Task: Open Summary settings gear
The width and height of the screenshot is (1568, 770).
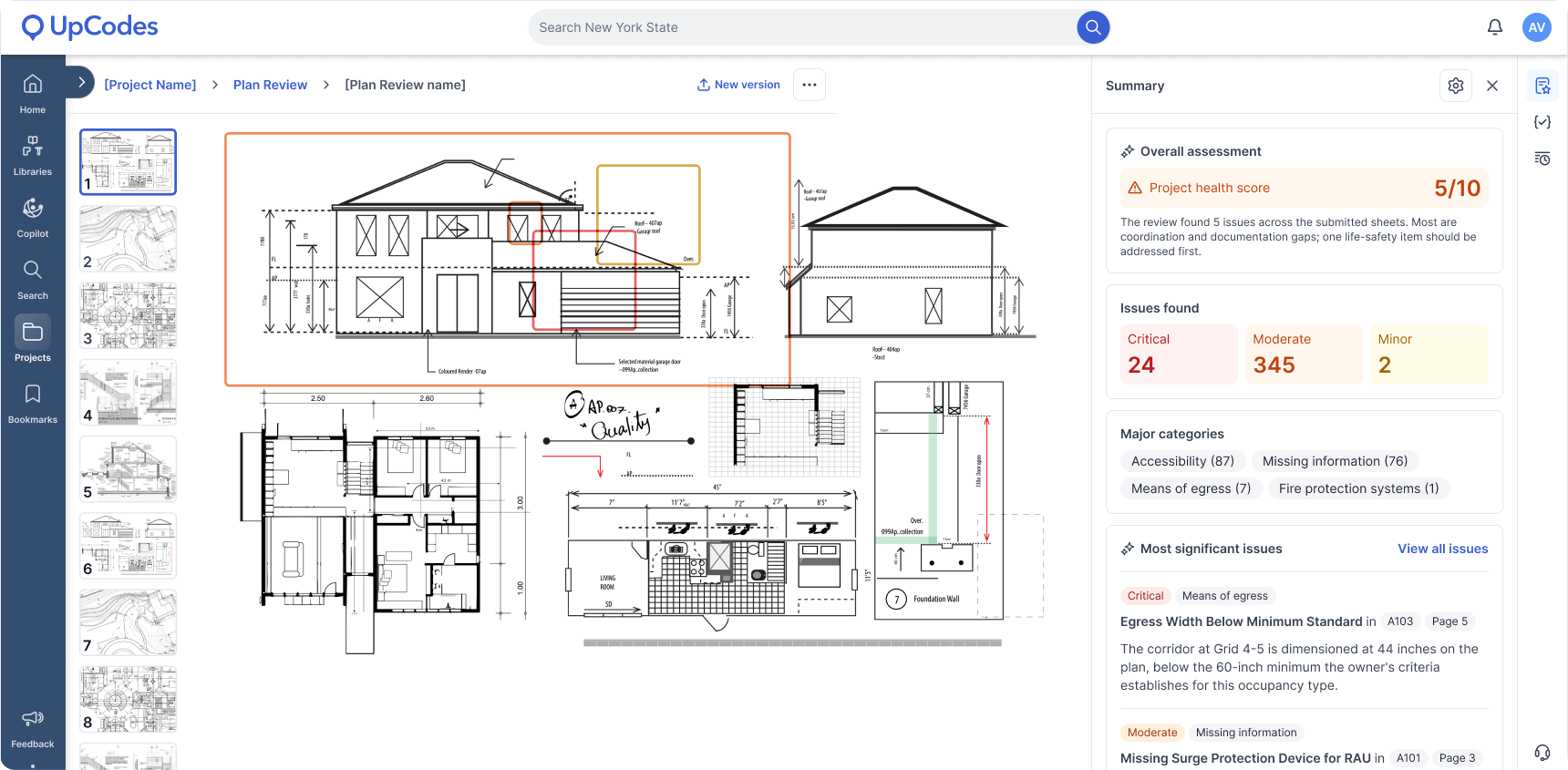Action: [x=1456, y=86]
